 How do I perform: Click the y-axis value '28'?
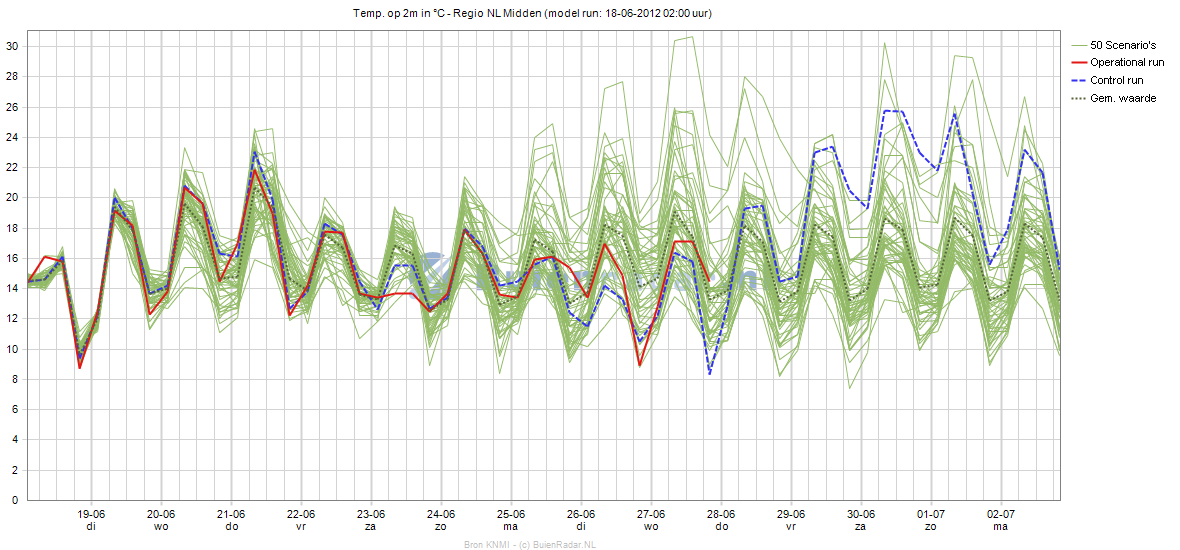[12, 77]
